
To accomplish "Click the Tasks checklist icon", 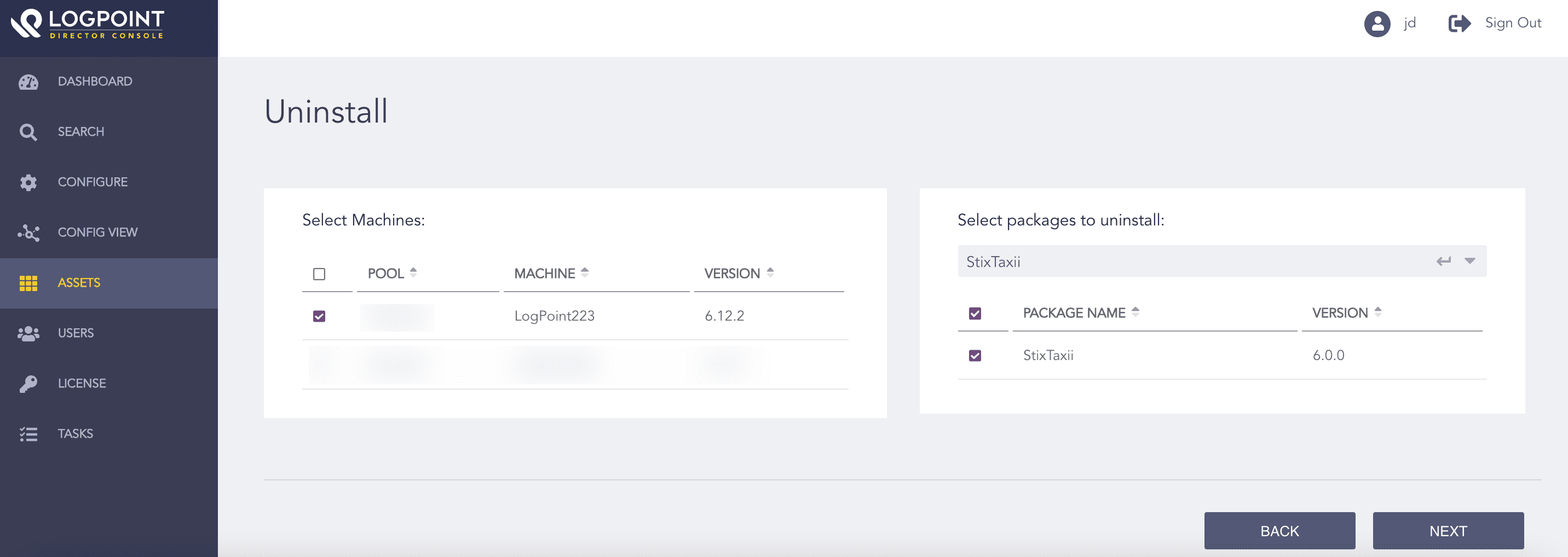I will (28, 434).
